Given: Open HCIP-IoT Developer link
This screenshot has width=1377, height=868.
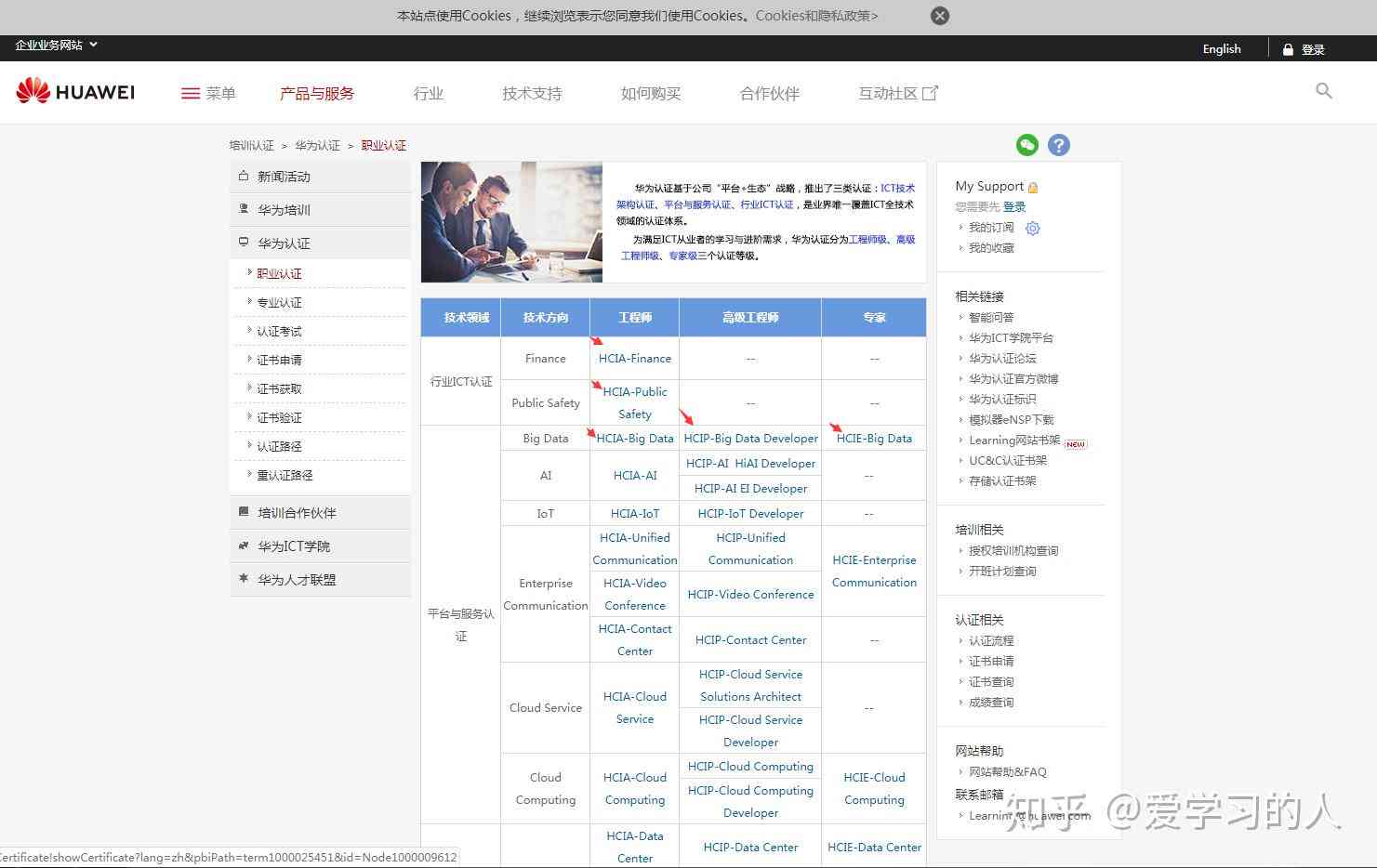Looking at the screenshot, I should pos(750,513).
